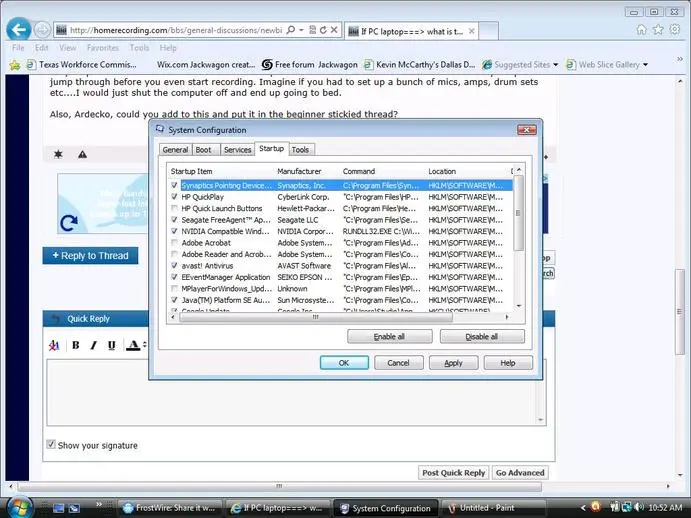
Task: Switch to the Services tab
Action: coord(237,150)
